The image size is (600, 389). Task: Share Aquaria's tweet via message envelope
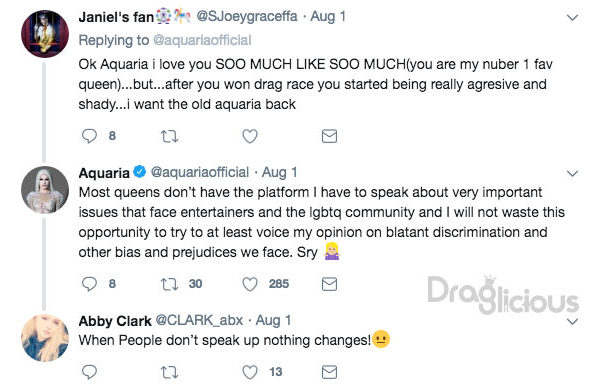[x=329, y=284]
